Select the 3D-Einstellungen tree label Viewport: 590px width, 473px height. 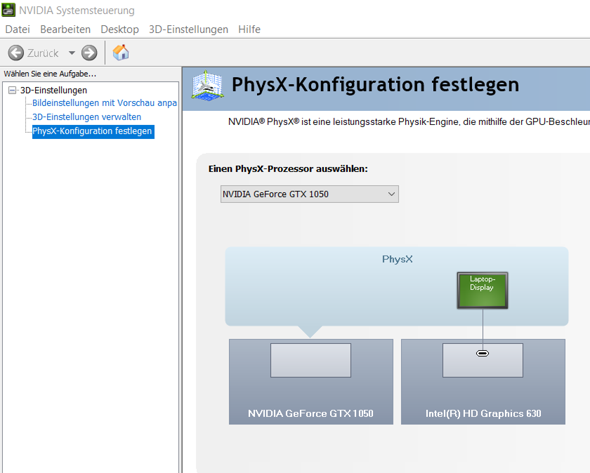[x=53, y=90]
